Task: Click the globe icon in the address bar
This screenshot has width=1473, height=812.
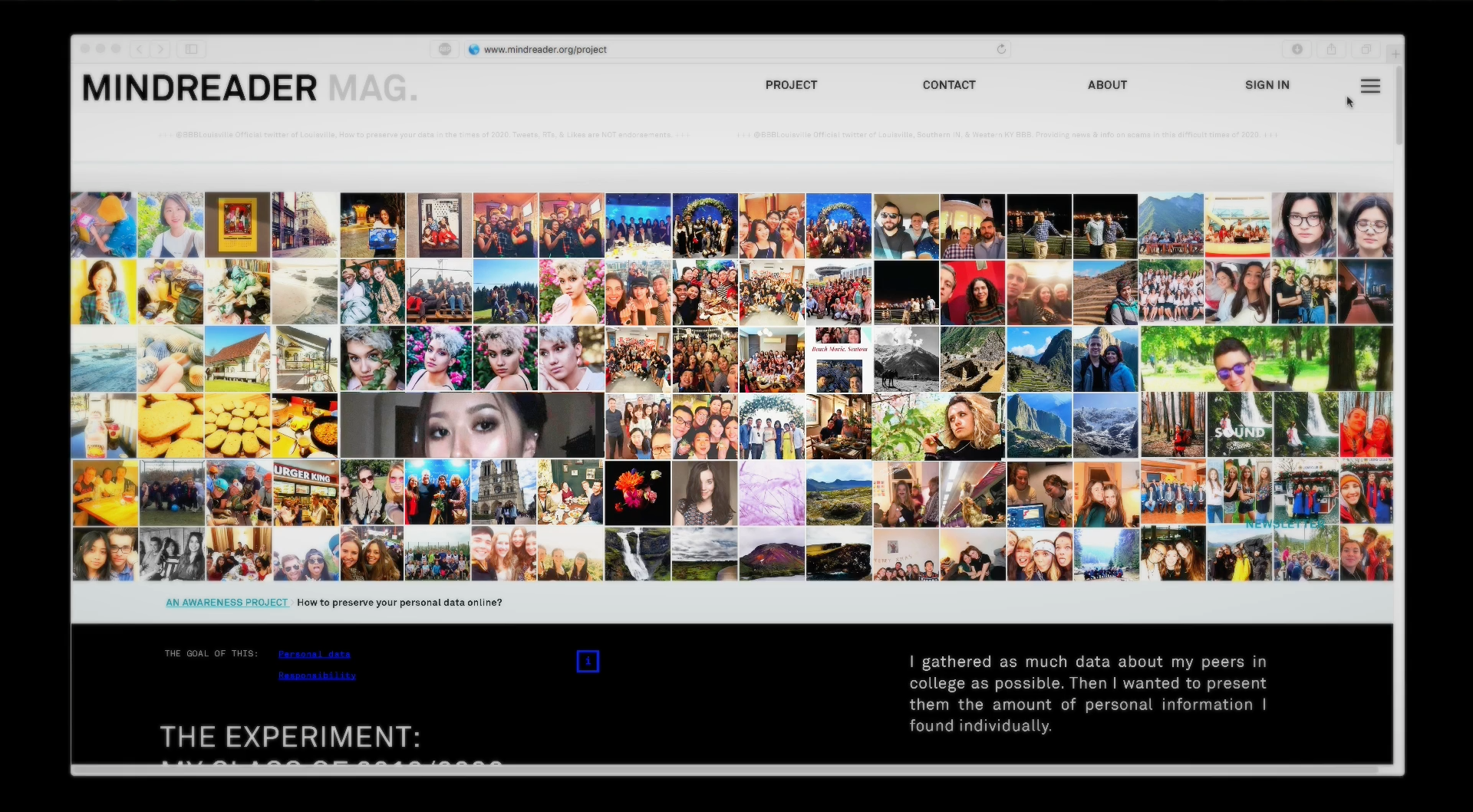Action: coord(474,49)
